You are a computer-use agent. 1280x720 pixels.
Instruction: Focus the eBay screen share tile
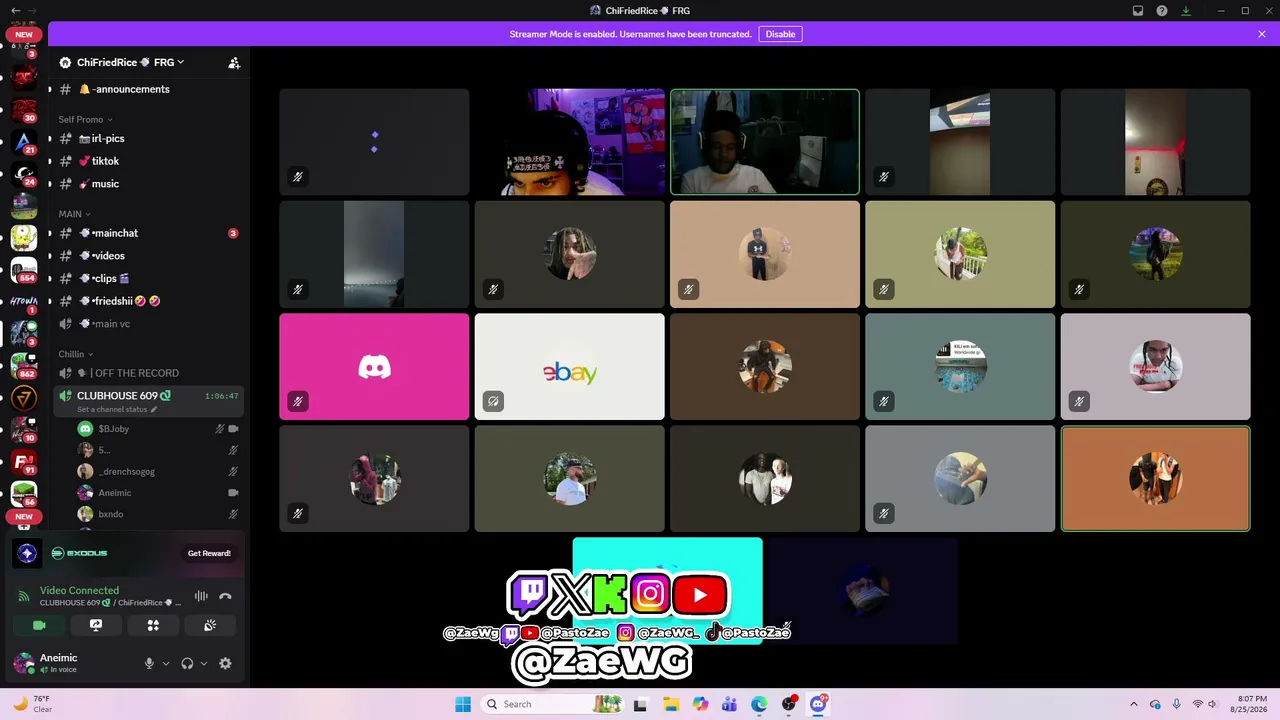(570, 367)
